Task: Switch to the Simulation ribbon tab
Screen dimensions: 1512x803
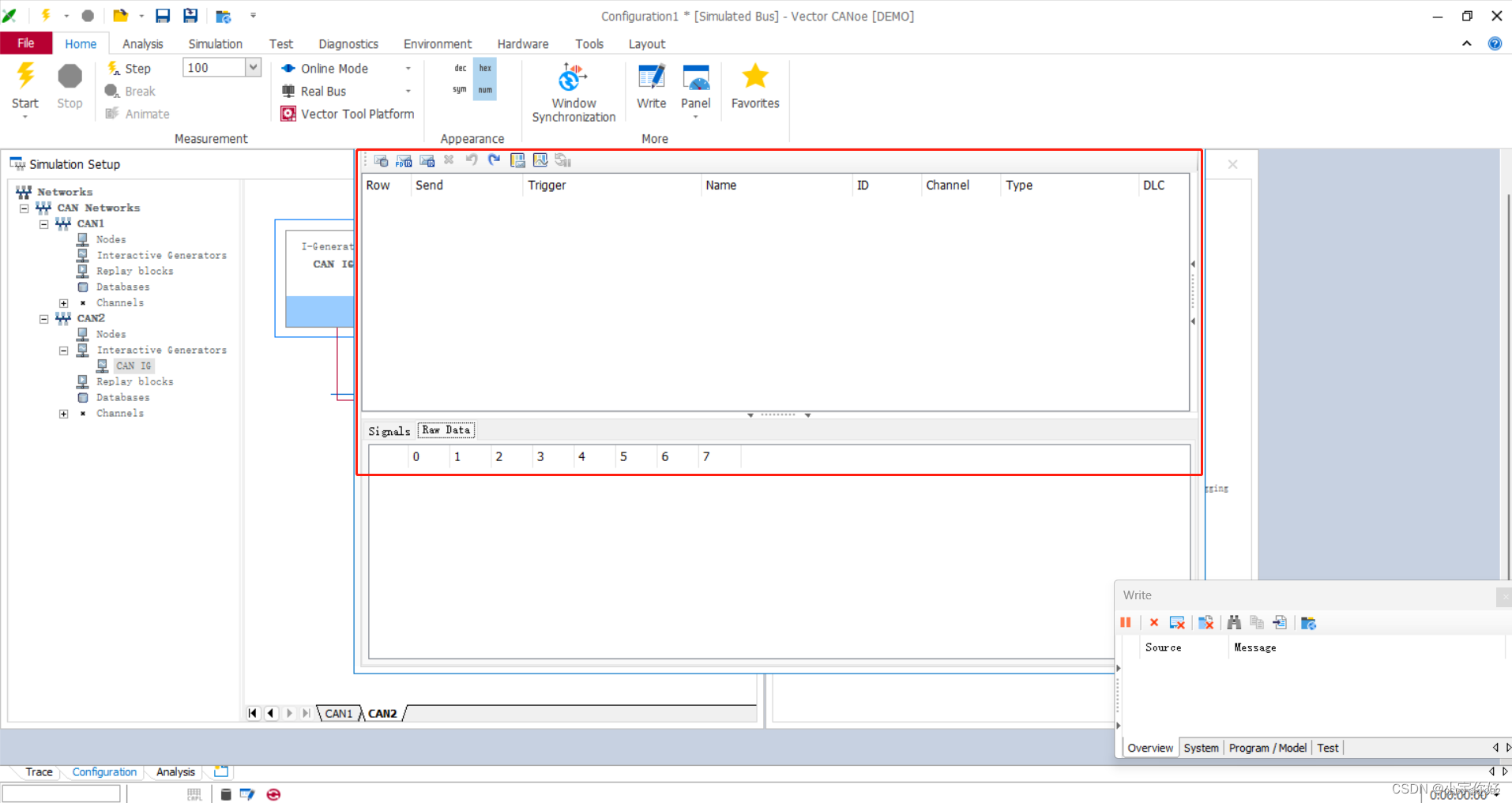Action: tap(215, 44)
